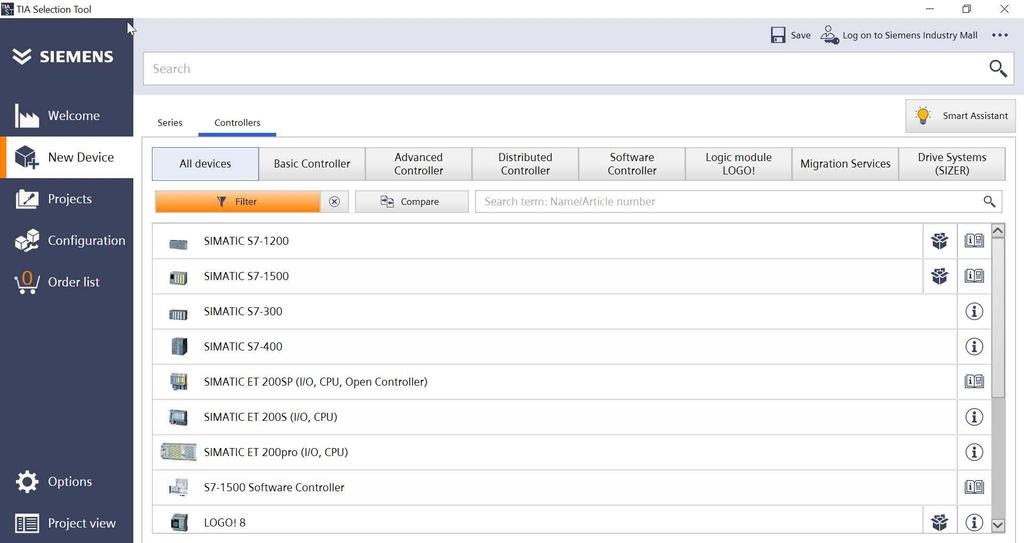Open Projects from the sidebar

pos(67,199)
